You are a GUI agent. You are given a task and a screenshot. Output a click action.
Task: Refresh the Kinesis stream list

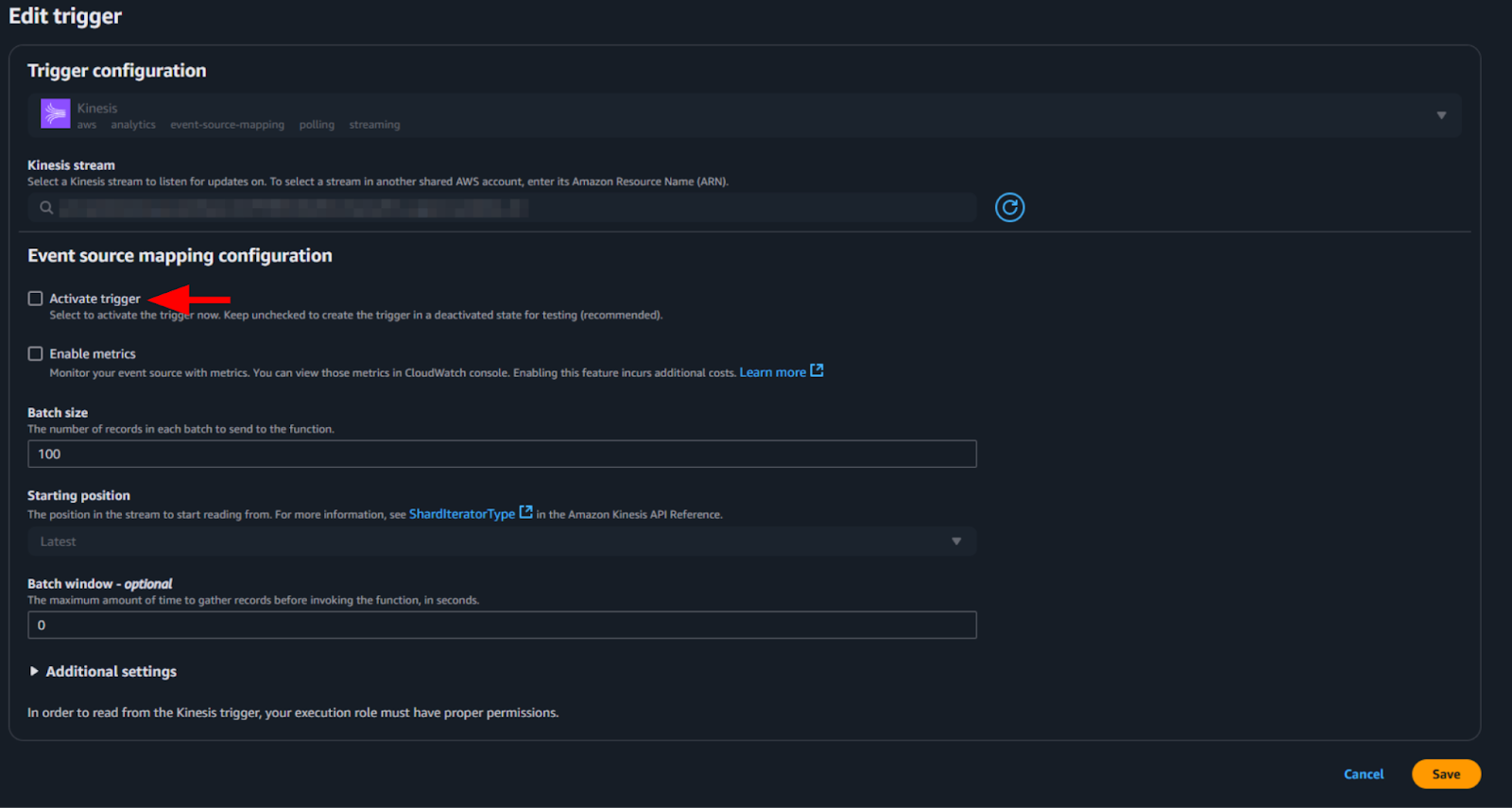(x=1009, y=207)
